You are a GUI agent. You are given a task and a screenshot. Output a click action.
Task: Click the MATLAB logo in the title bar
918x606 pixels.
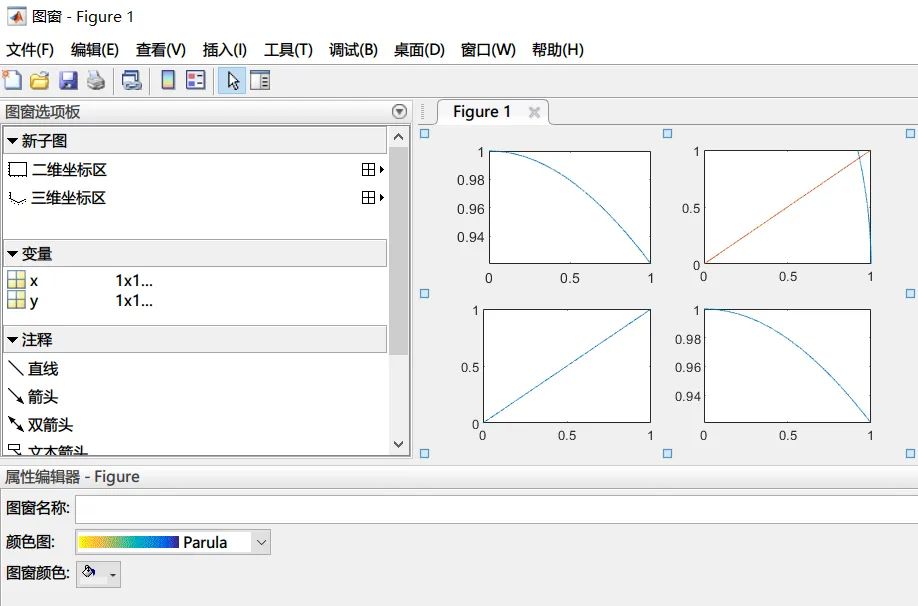point(16,16)
